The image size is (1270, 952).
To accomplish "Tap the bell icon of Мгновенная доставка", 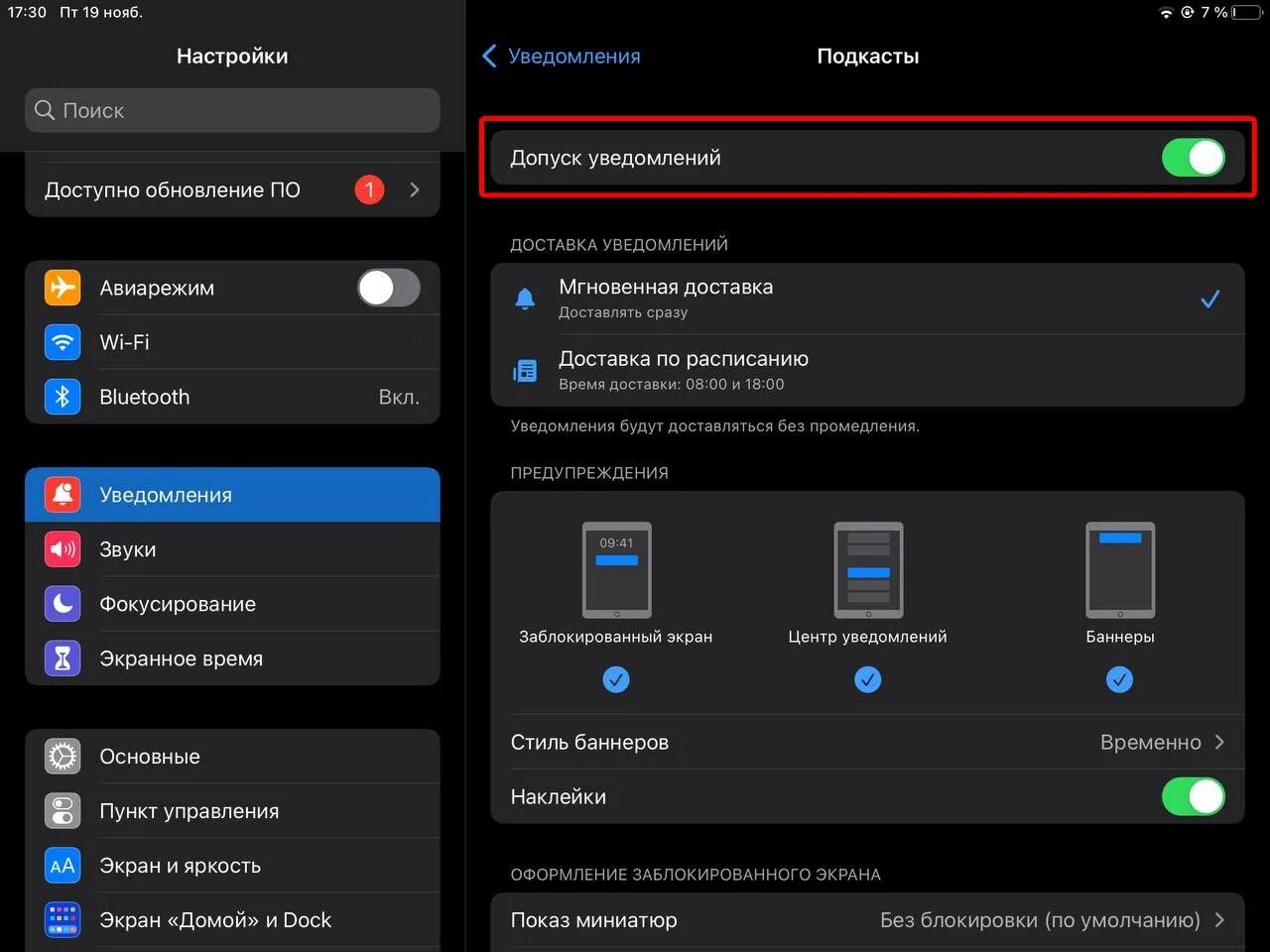I will click(525, 298).
